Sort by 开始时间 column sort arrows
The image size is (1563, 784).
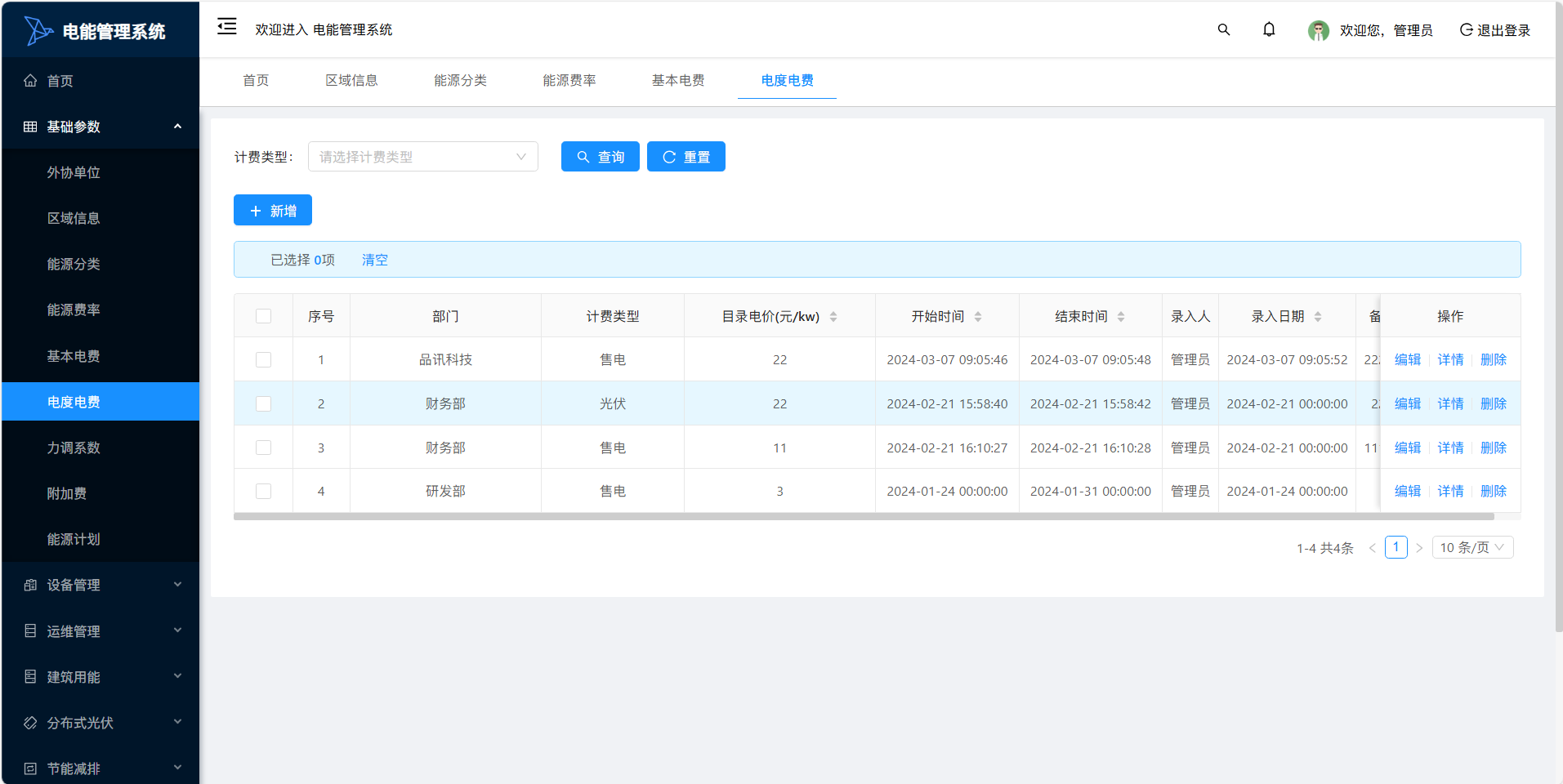pyautogui.click(x=978, y=317)
